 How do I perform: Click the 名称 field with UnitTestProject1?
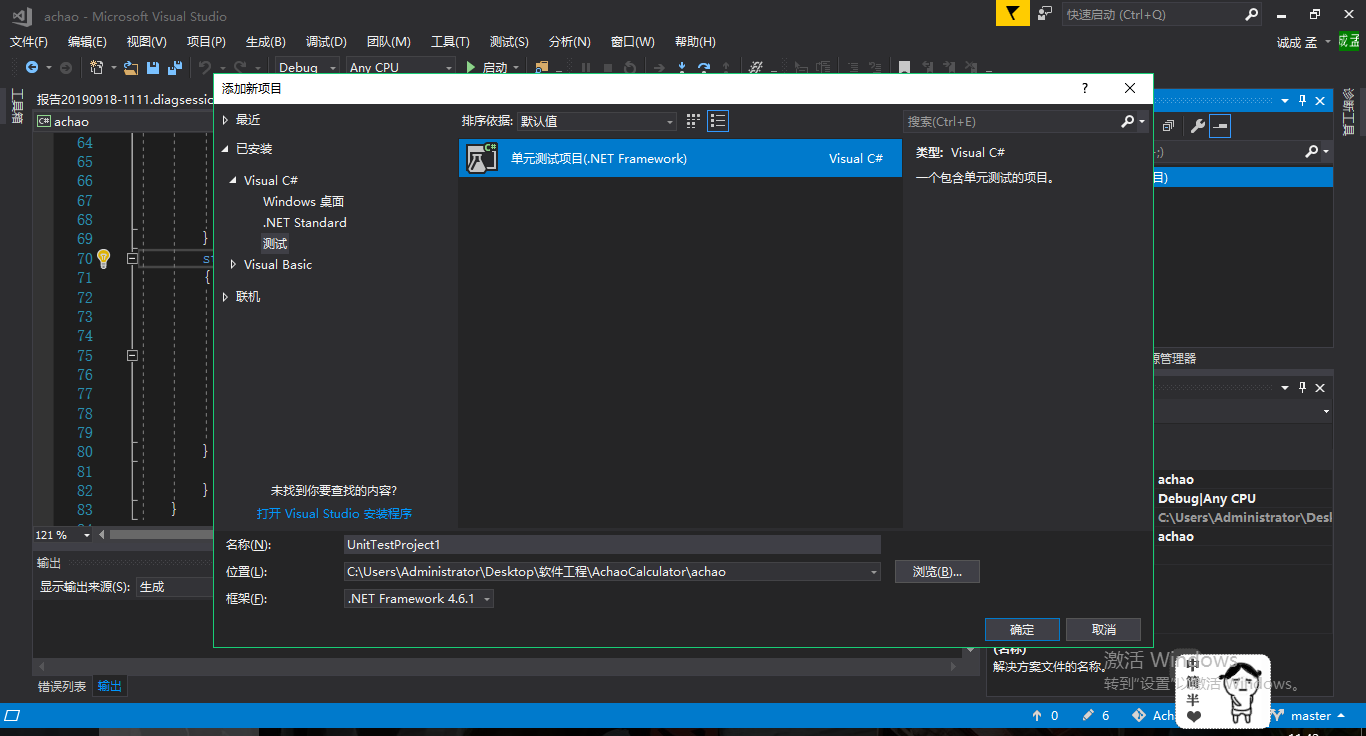612,545
